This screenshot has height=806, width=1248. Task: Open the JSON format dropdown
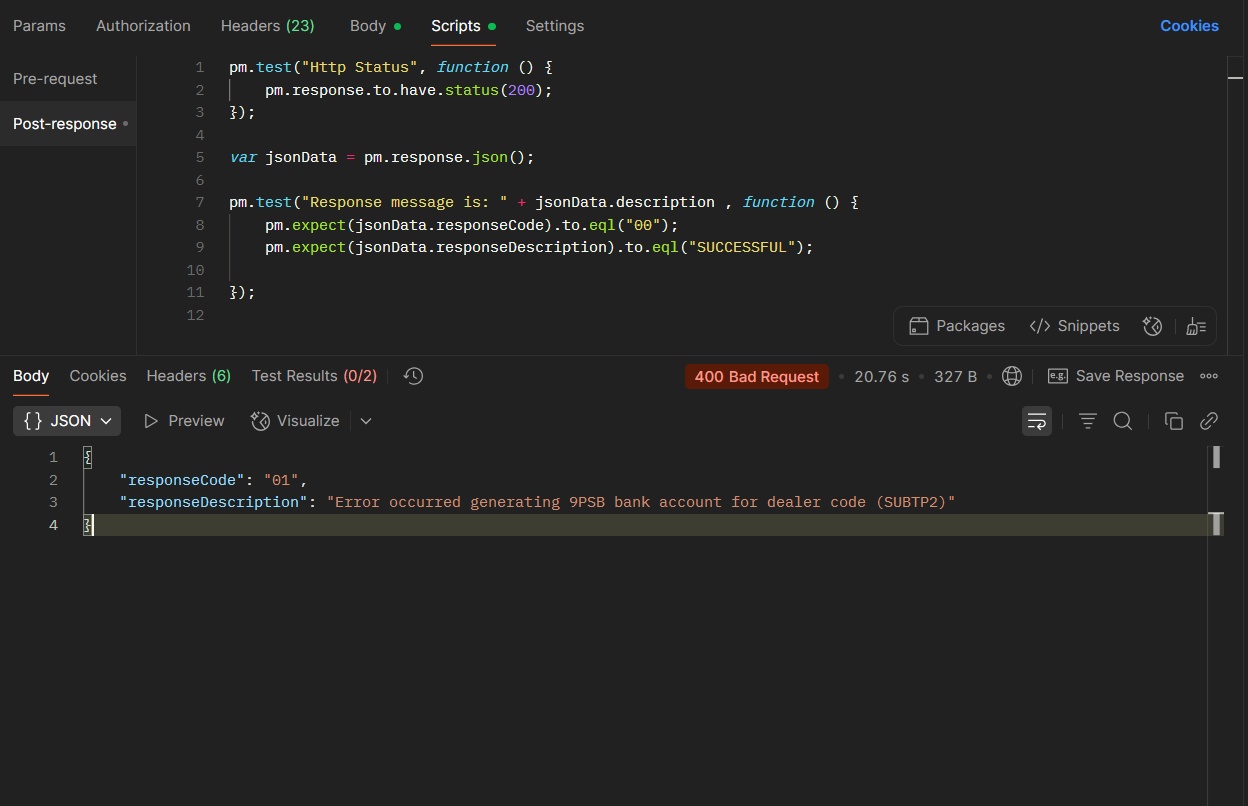pyautogui.click(x=67, y=421)
